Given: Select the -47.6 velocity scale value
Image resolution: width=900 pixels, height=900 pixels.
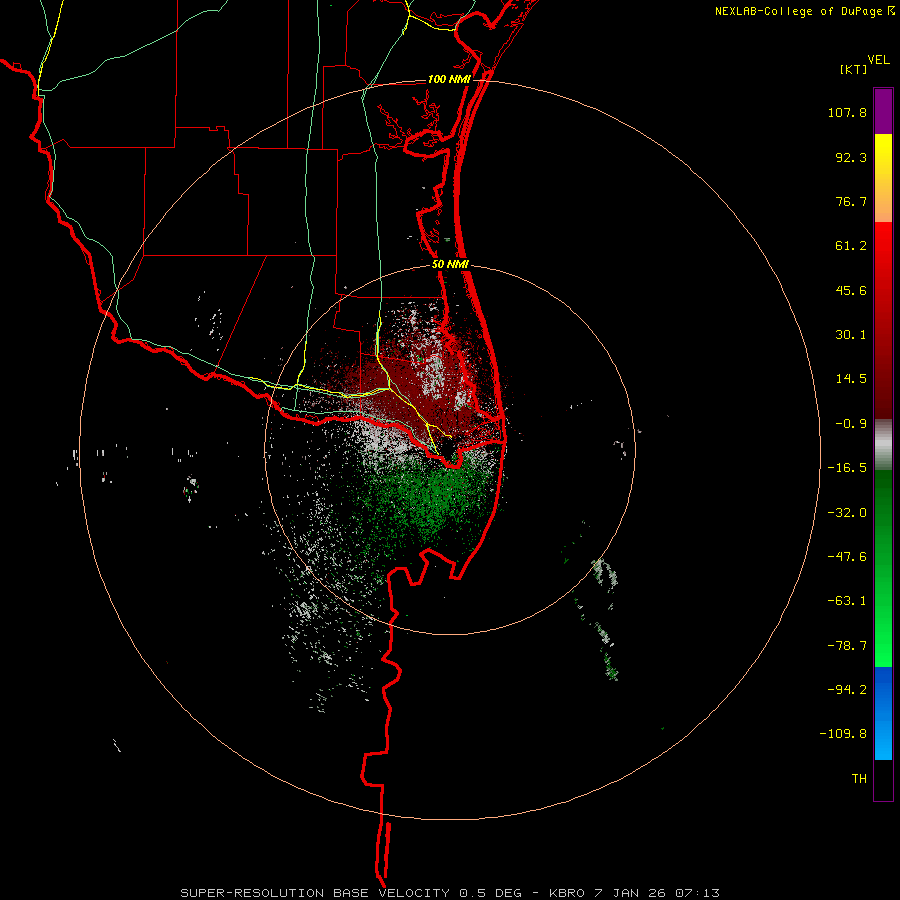Looking at the screenshot, I should tap(847, 557).
